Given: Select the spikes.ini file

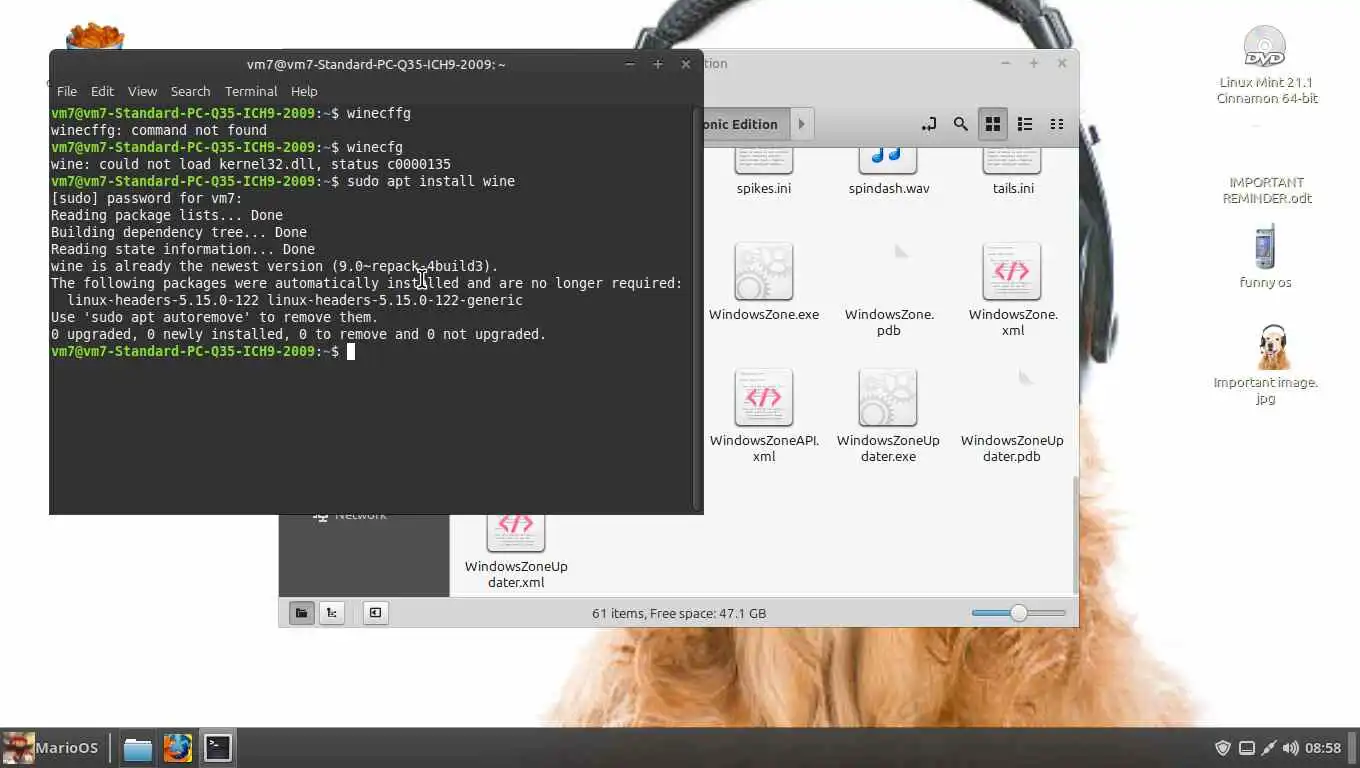Looking at the screenshot, I should 764,170.
